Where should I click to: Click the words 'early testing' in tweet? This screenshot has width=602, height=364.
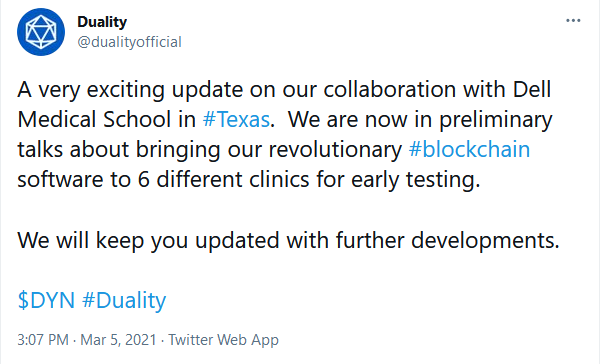(x=415, y=180)
